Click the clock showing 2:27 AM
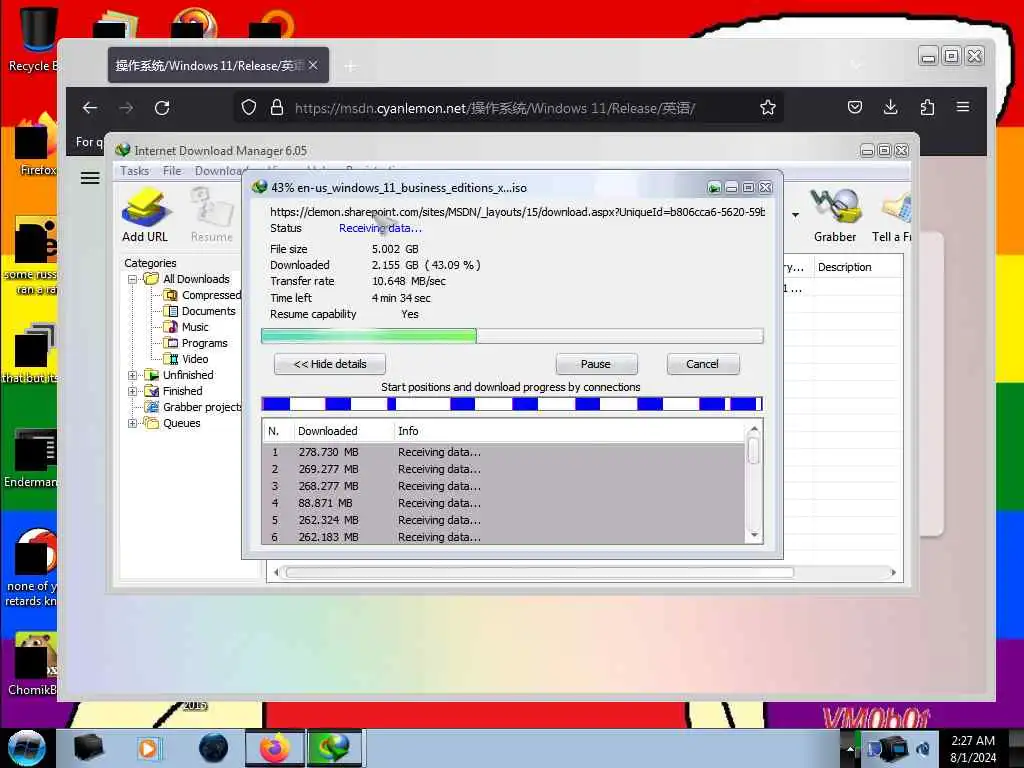 pyautogui.click(x=973, y=741)
